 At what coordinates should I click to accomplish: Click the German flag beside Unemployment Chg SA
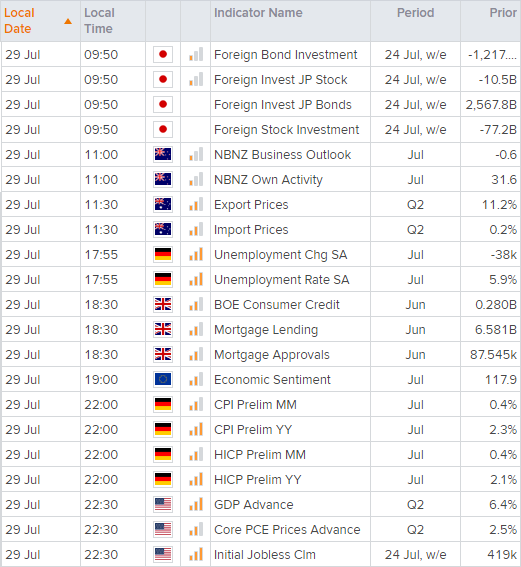coord(163,254)
